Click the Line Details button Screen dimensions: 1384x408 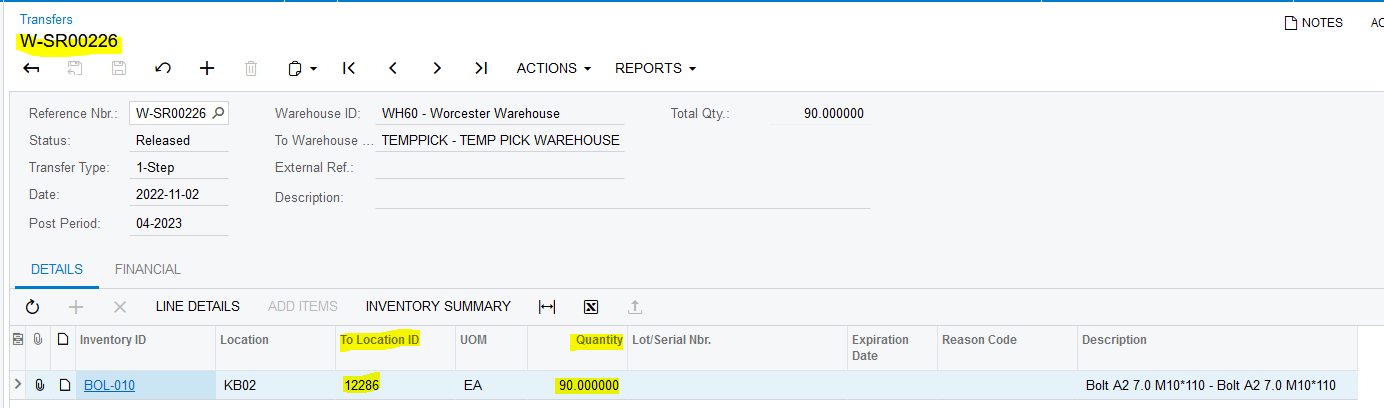pos(197,306)
